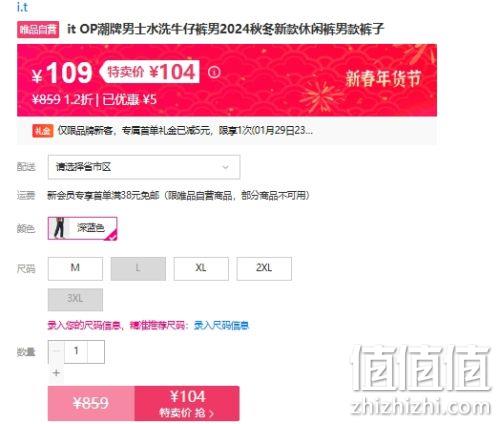Click the 礼金 orange tag icon
The width and height of the screenshot is (500, 424).
[x=43, y=131]
